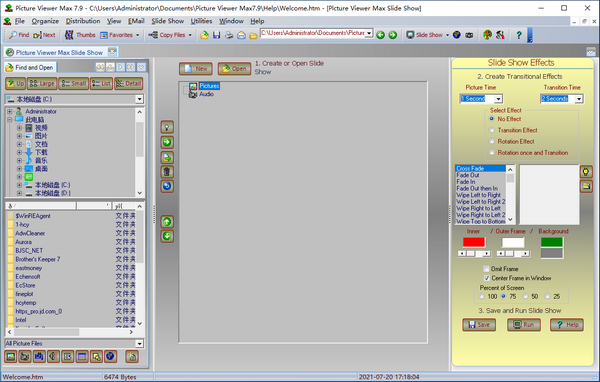
Task: Click the envelope email icon in toolbar
Action: click(x=241, y=35)
